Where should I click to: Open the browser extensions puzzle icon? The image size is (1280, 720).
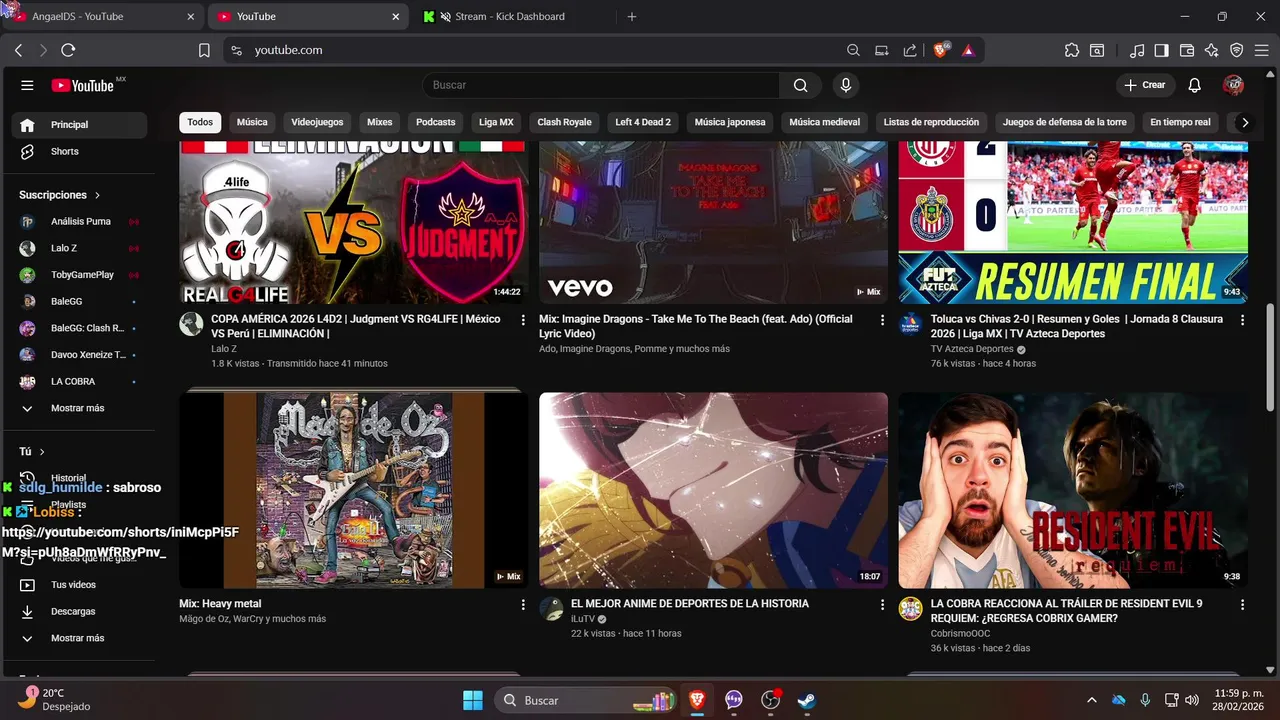point(1072,50)
